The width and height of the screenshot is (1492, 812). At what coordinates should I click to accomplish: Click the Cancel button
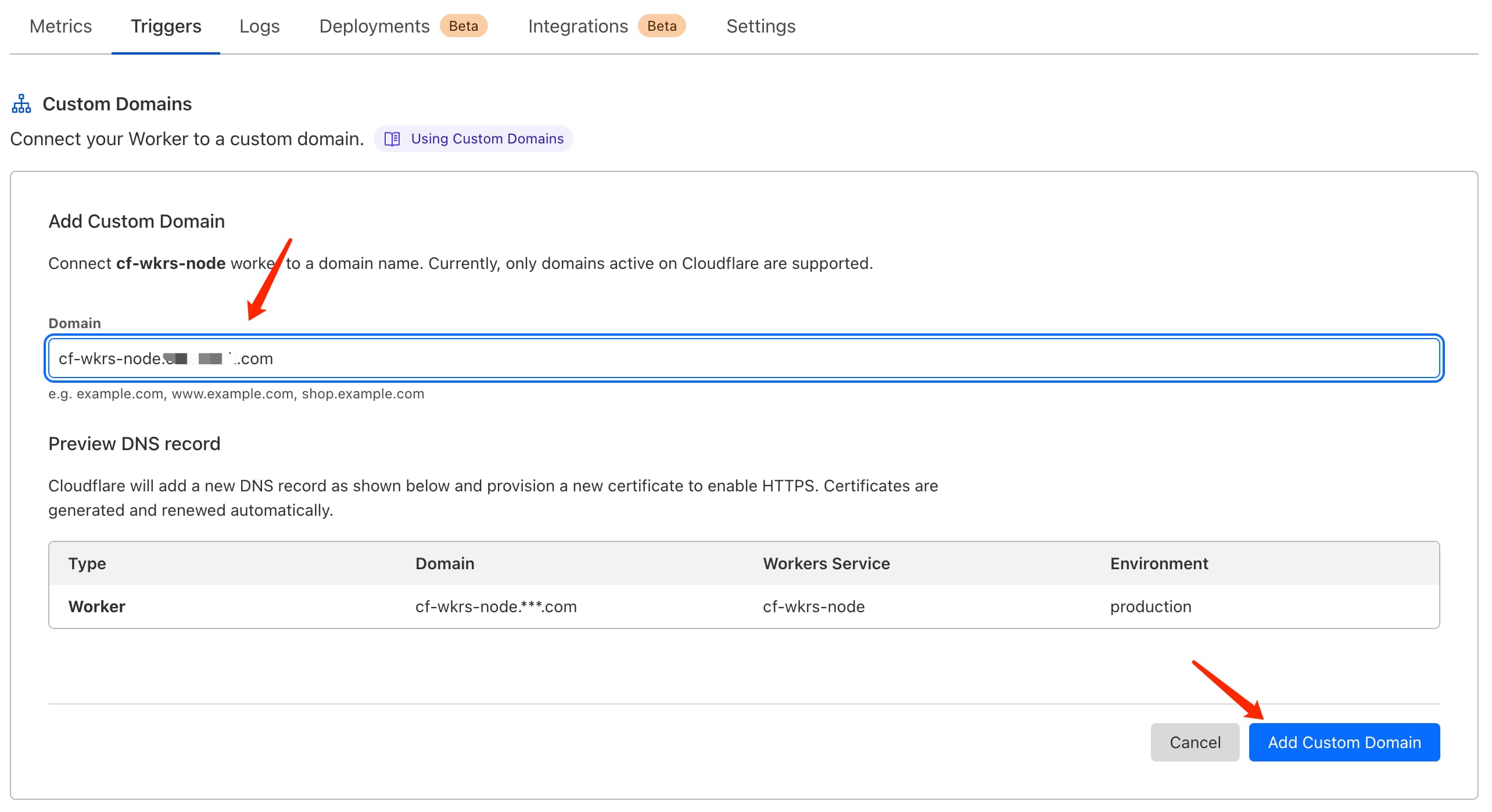click(1195, 742)
